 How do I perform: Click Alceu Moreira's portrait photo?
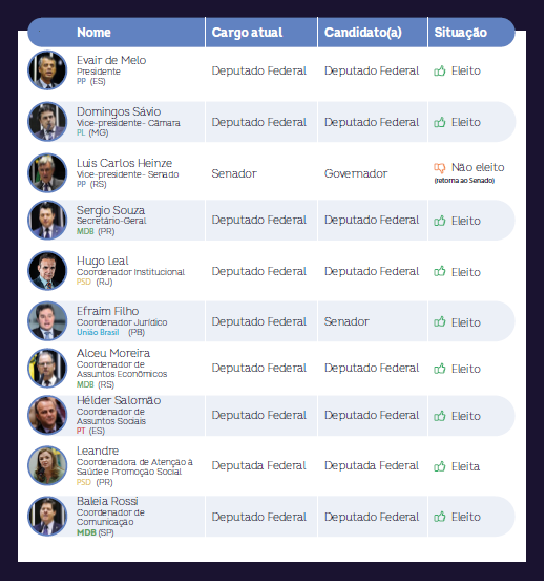(x=47, y=368)
